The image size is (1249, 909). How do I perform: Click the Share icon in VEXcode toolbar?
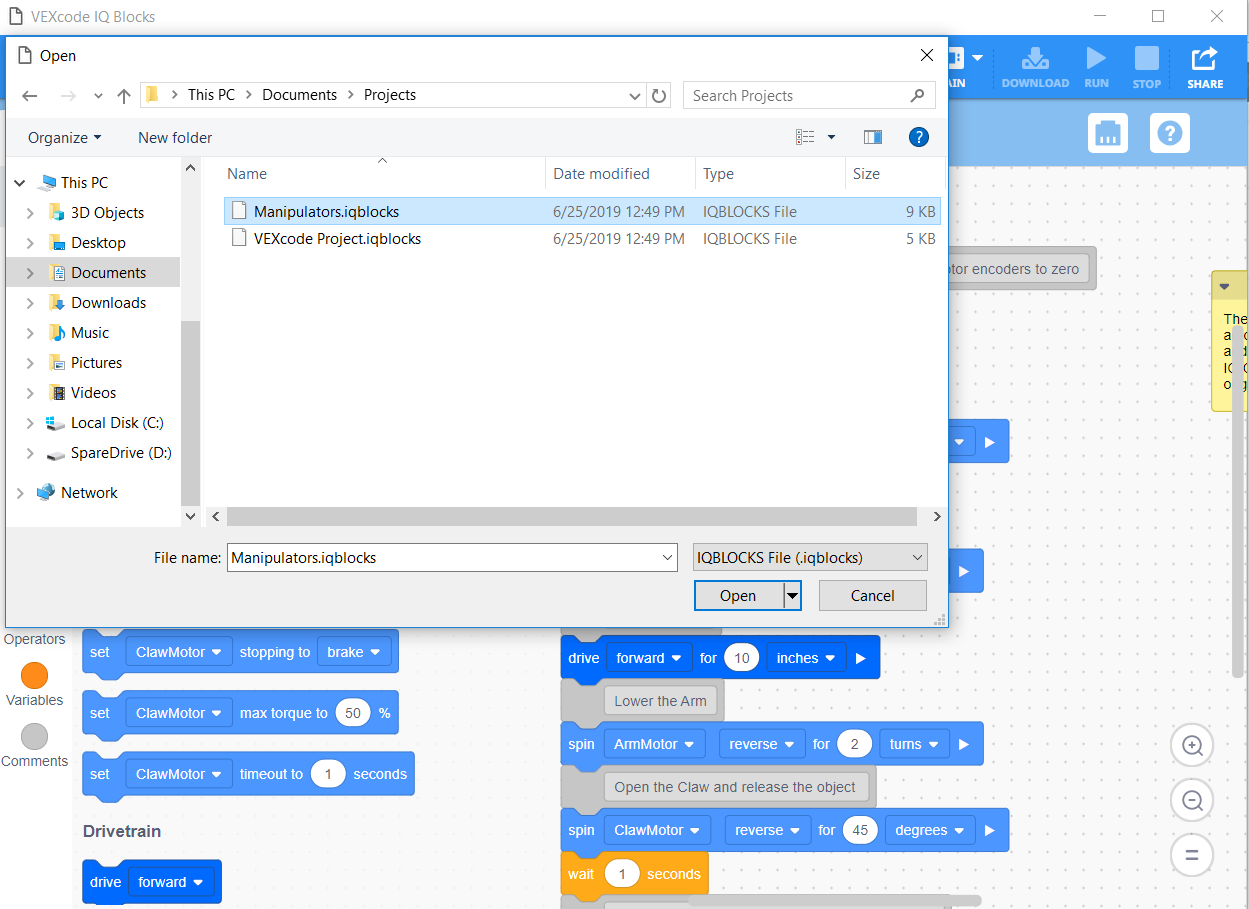pyautogui.click(x=1205, y=59)
